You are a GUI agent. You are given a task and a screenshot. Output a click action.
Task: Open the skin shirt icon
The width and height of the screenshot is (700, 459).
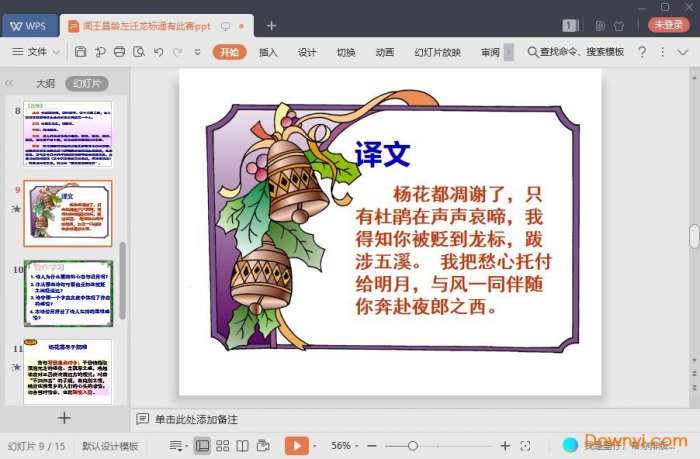click(619, 26)
